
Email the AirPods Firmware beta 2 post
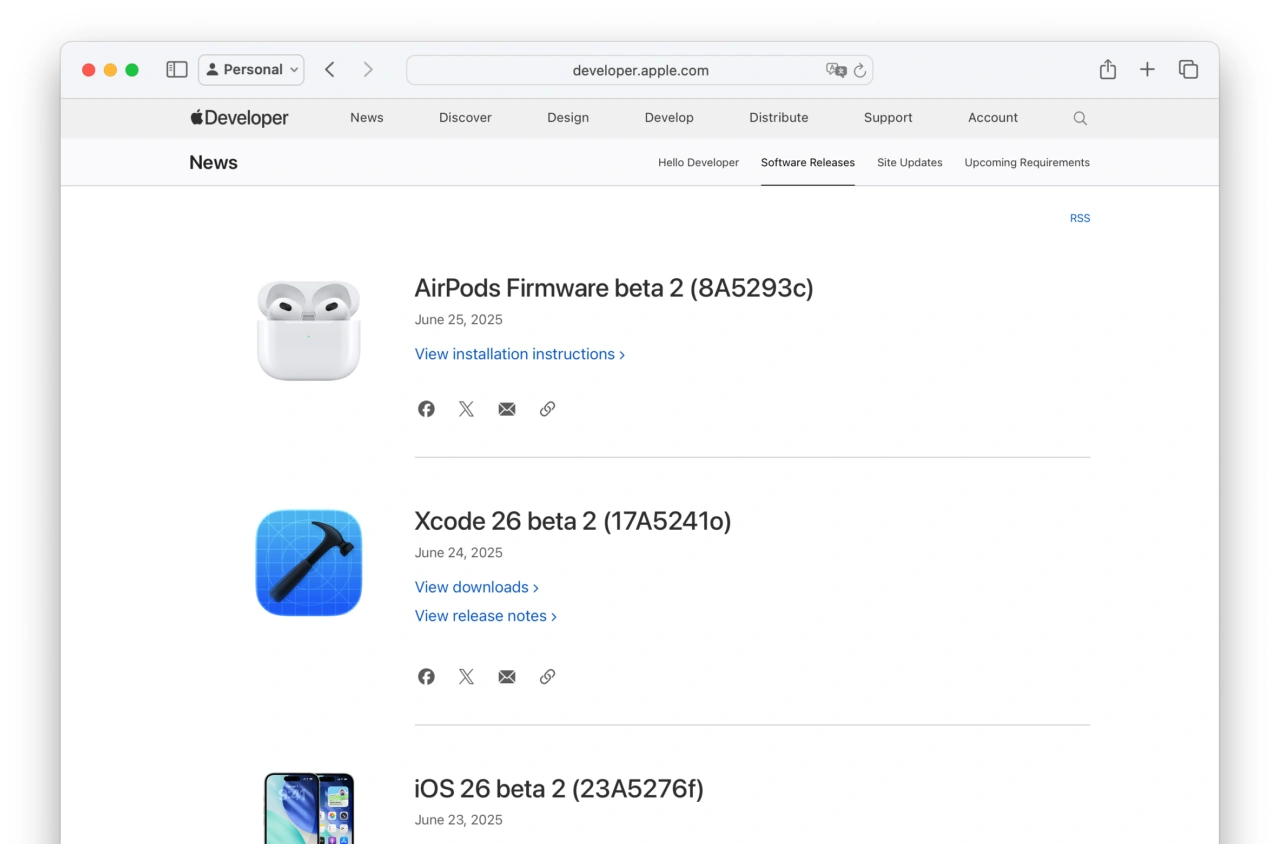pyautogui.click(x=507, y=409)
